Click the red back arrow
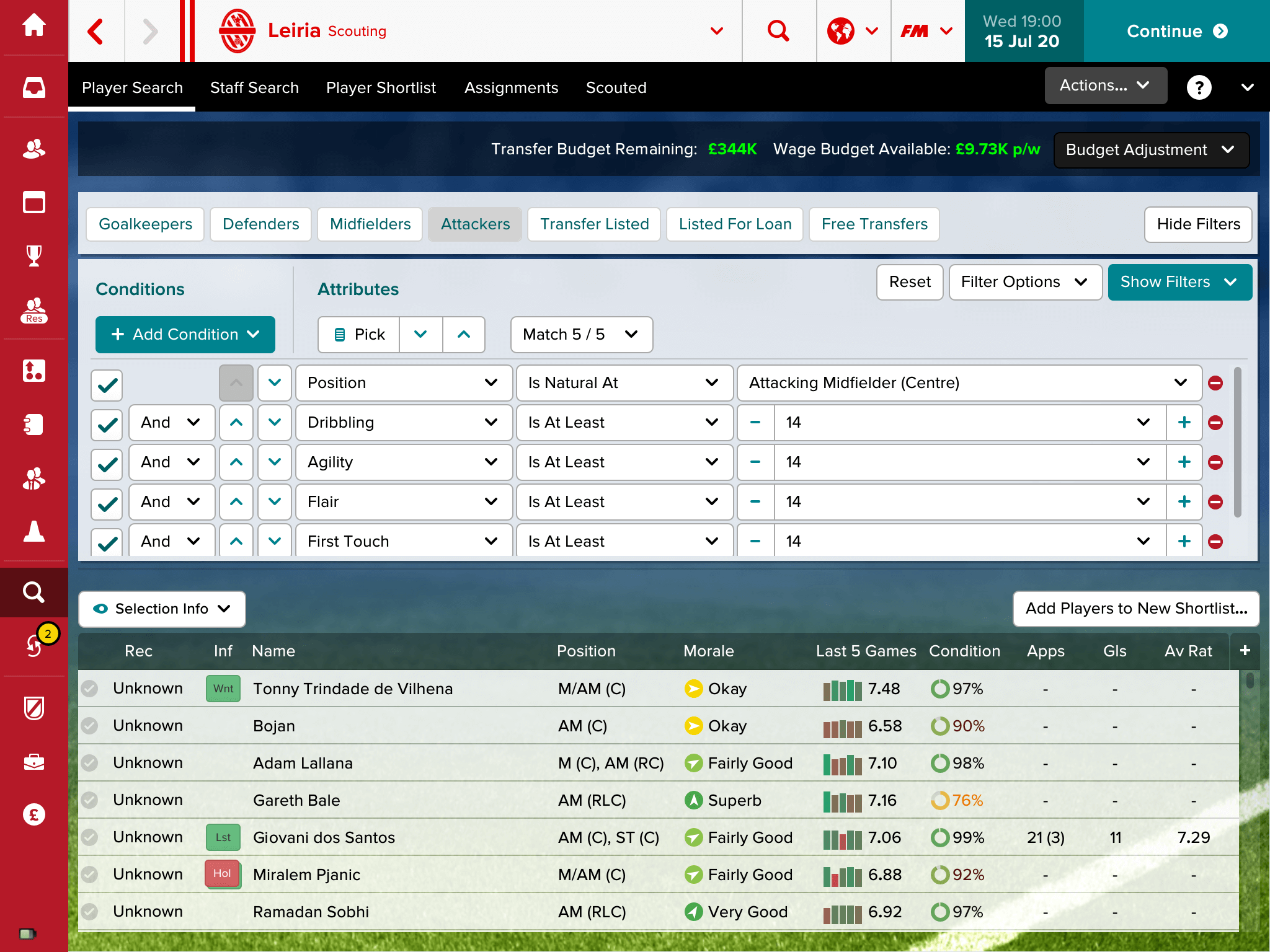The width and height of the screenshot is (1270, 952). click(x=95, y=31)
